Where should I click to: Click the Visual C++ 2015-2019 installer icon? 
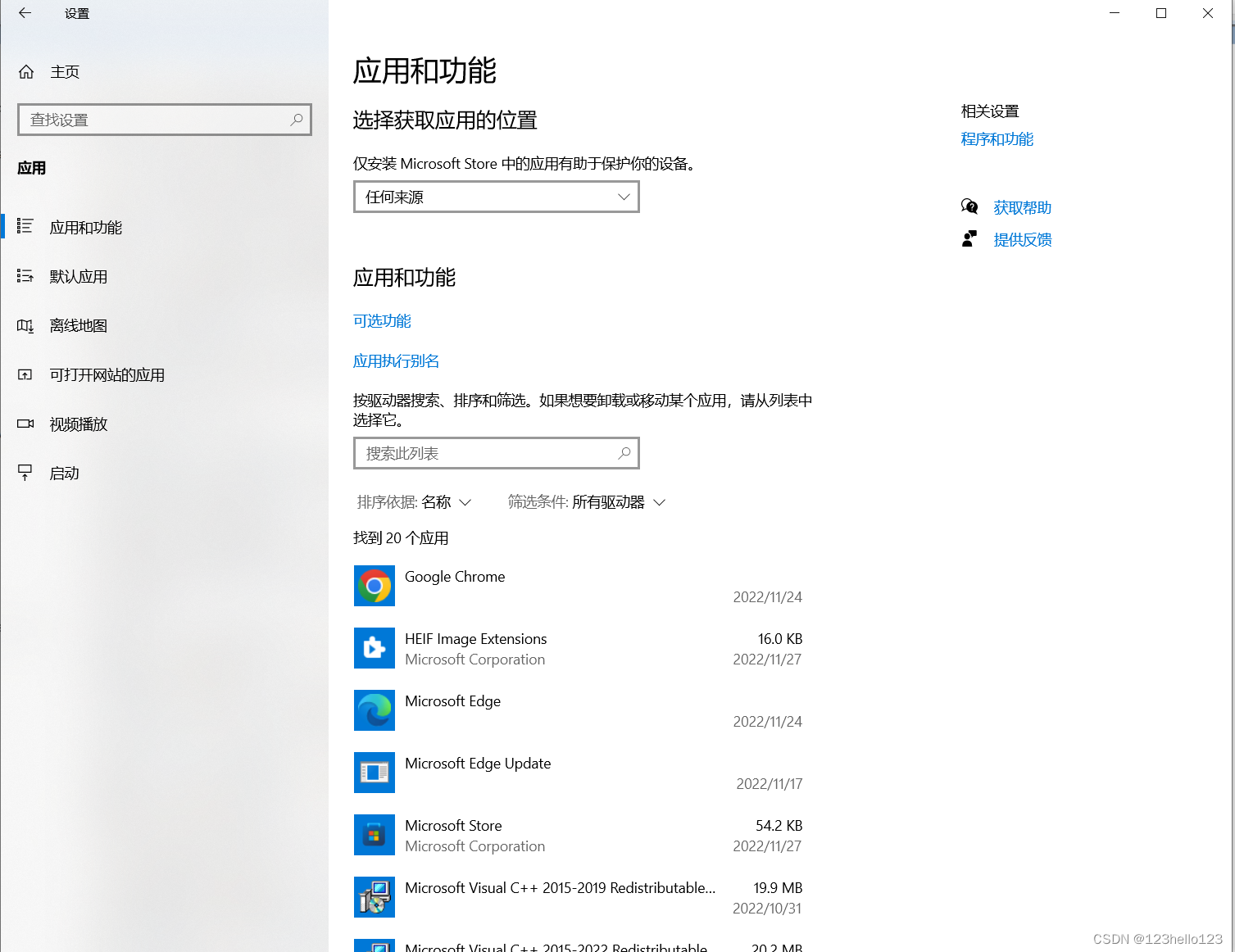tap(375, 897)
